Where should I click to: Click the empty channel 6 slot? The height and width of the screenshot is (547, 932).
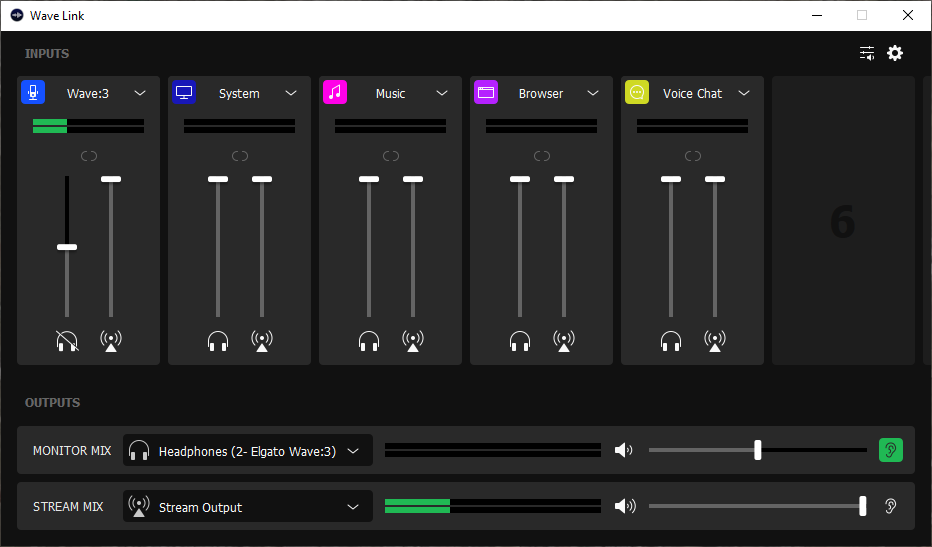[843, 221]
